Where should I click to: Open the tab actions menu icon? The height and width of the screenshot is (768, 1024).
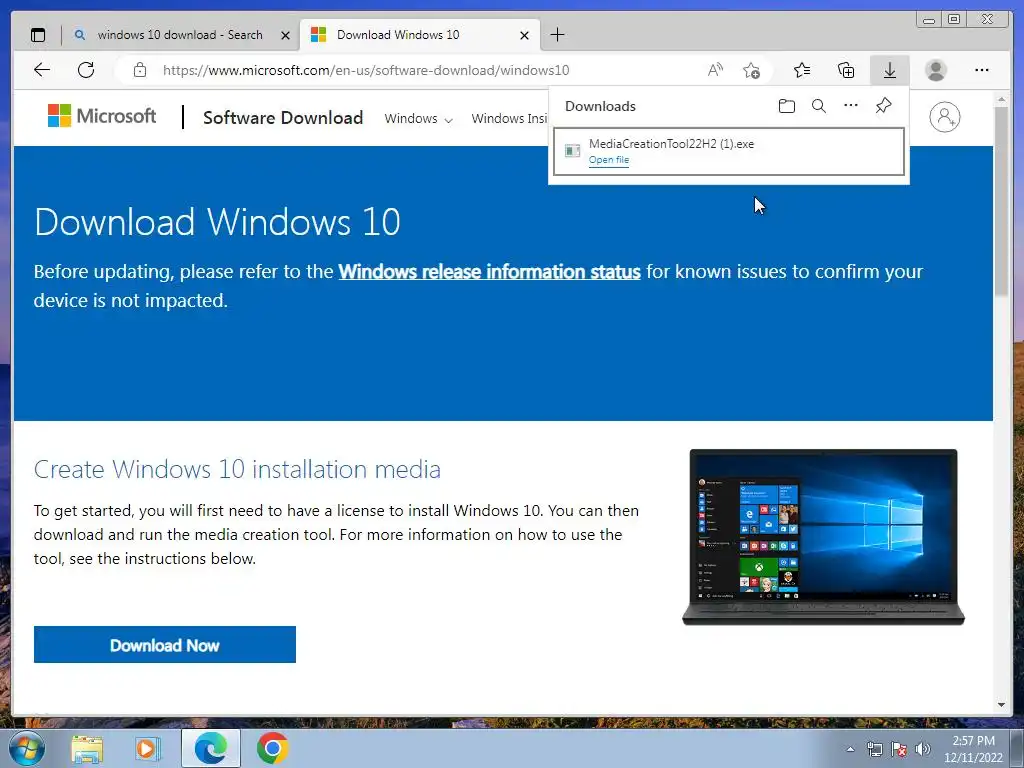[x=38, y=35]
